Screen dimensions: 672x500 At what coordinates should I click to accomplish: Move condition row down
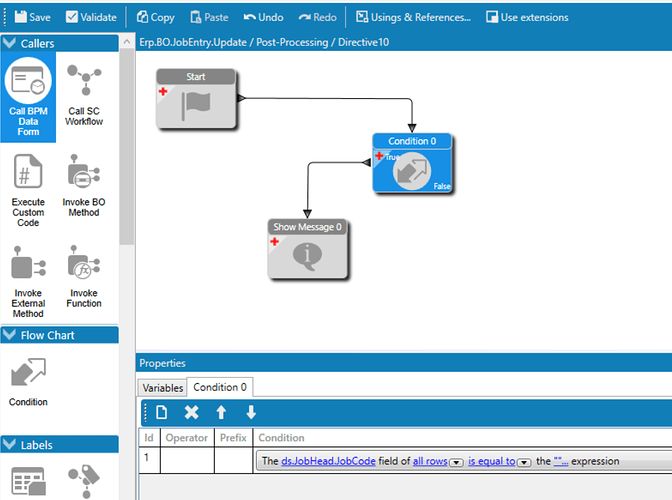tap(251, 413)
